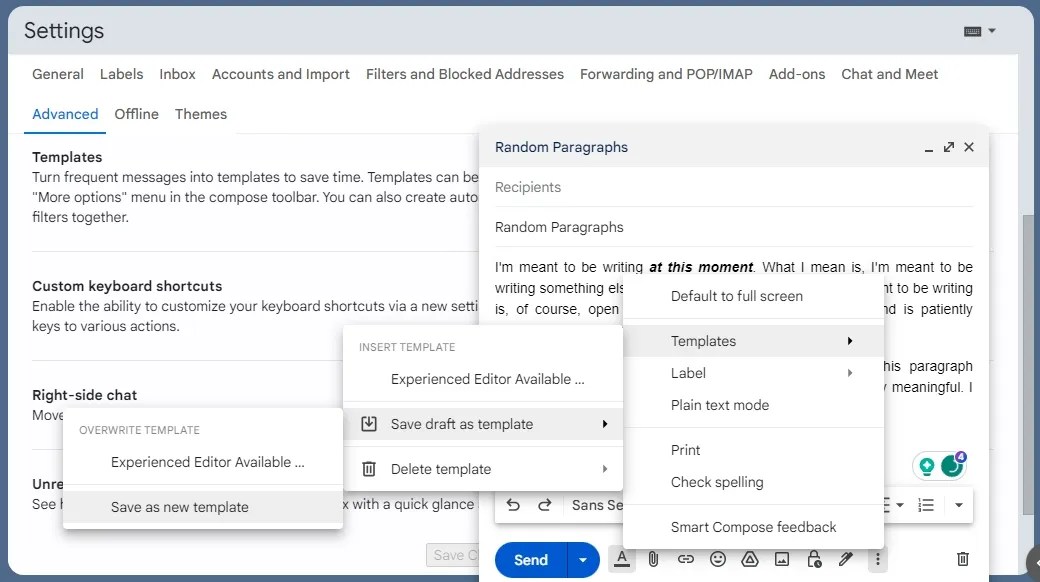Click the redo arrow in formatting toolbar
Screen dimensions: 1040x582
tap(545, 505)
